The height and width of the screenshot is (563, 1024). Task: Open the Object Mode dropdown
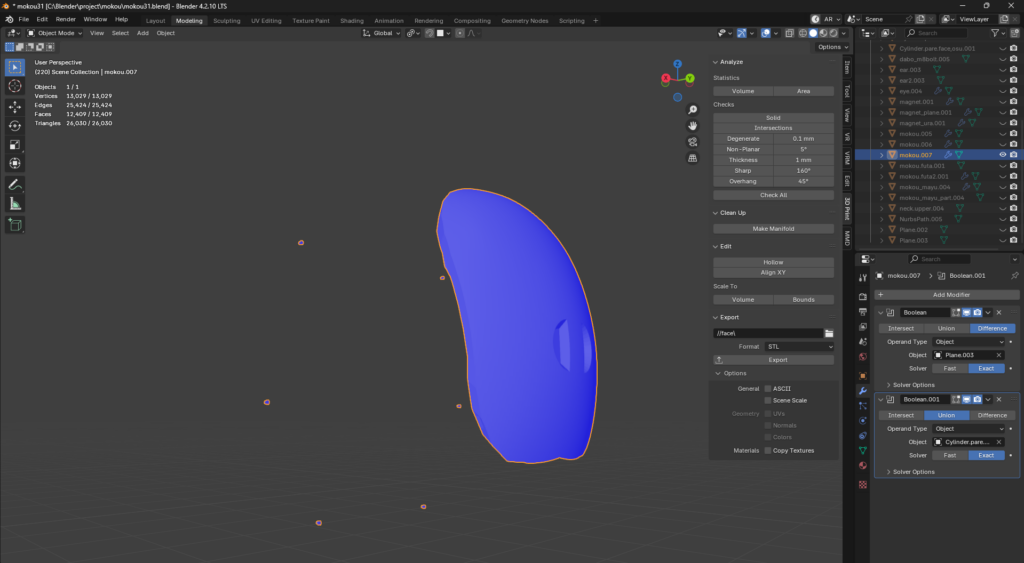coord(55,33)
